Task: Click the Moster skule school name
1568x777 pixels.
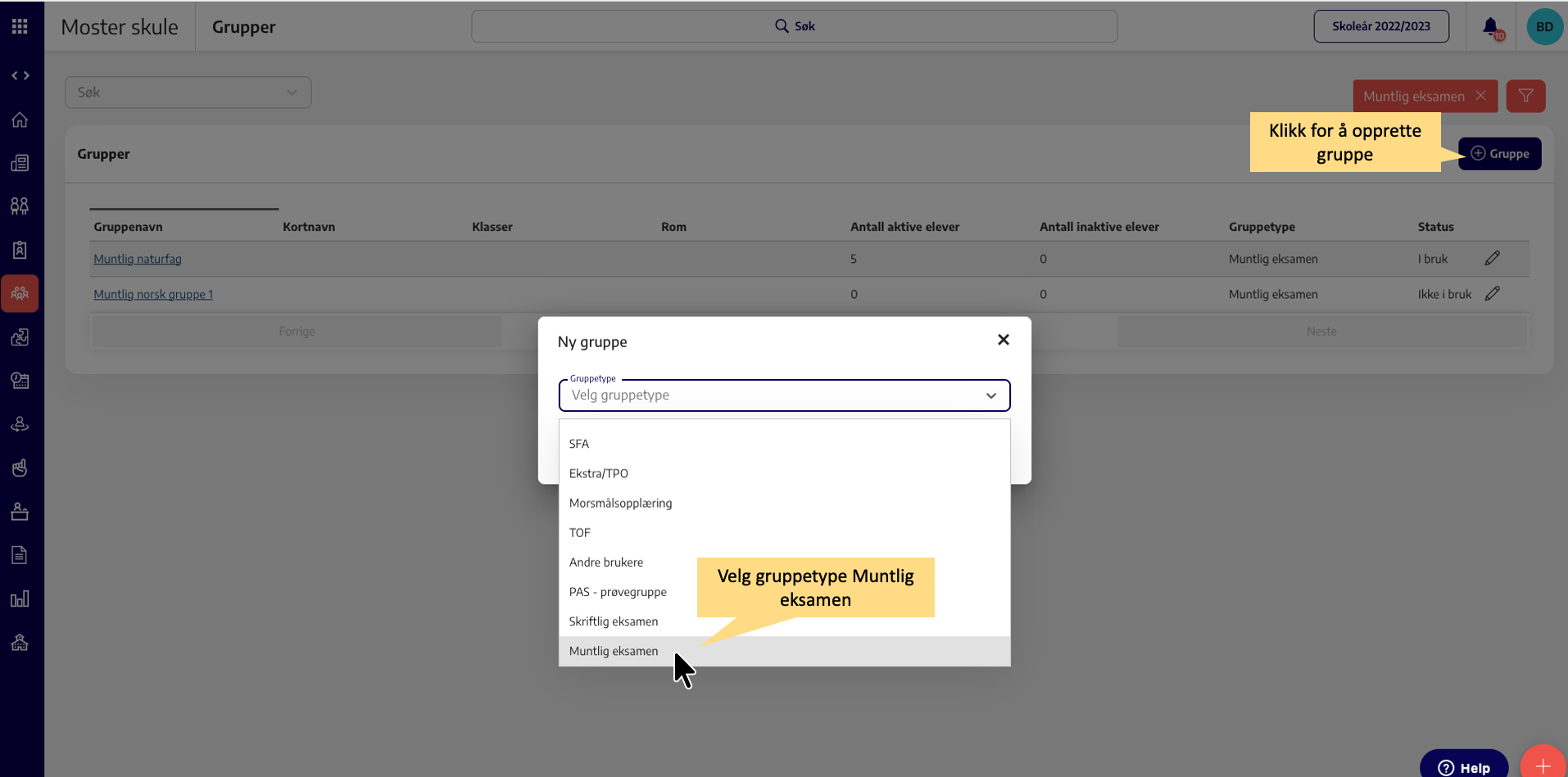Action: pyautogui.click(x=120, y=27)
